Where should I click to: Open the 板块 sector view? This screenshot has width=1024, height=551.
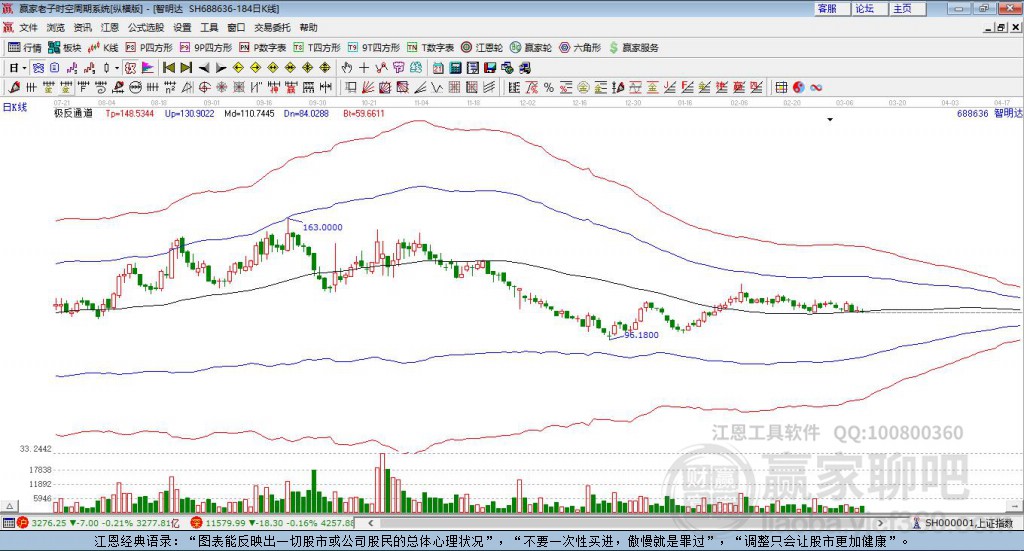tap(64, 48)
